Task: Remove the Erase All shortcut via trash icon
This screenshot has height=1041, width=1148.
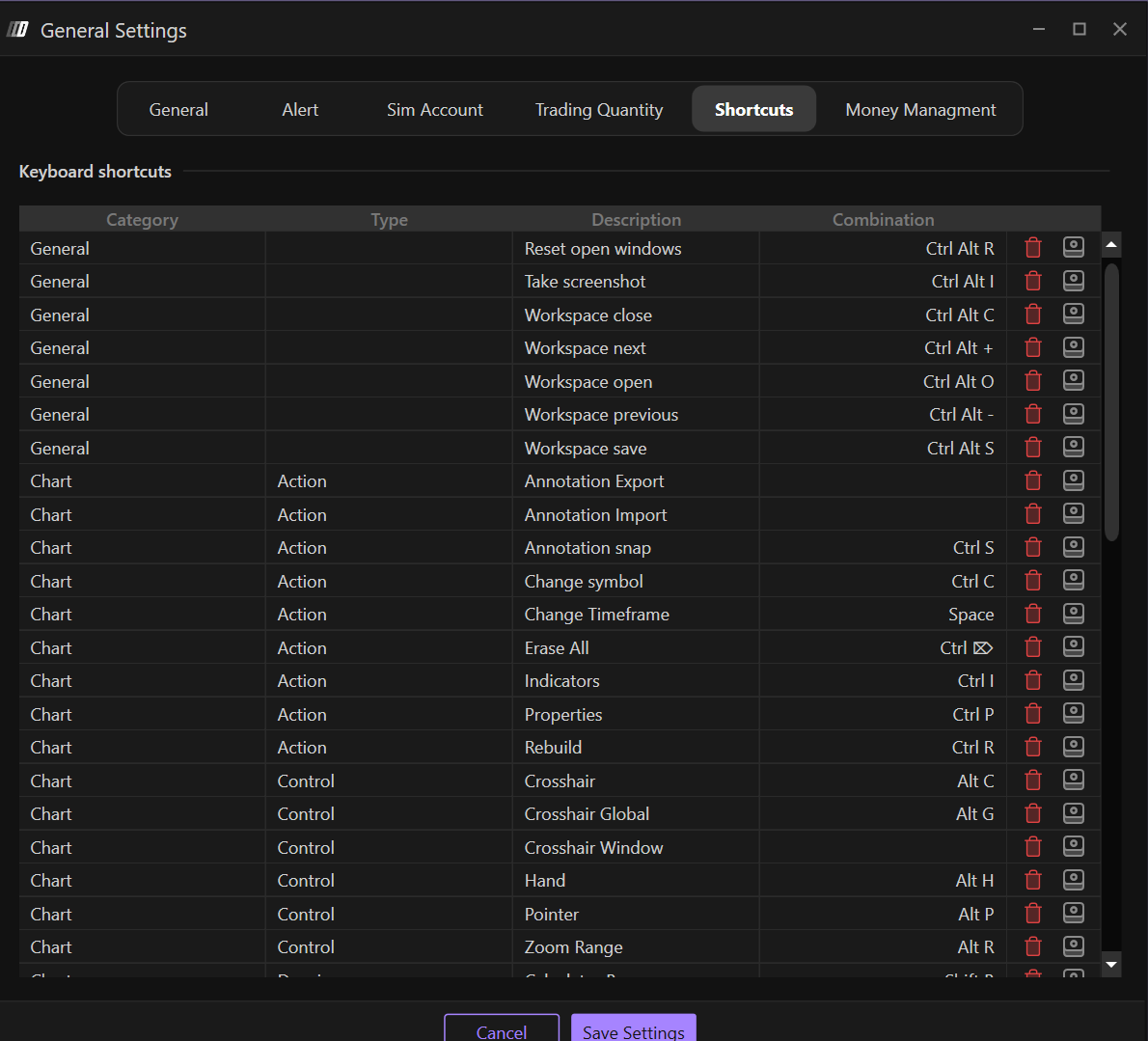Action: (1033, 647)
